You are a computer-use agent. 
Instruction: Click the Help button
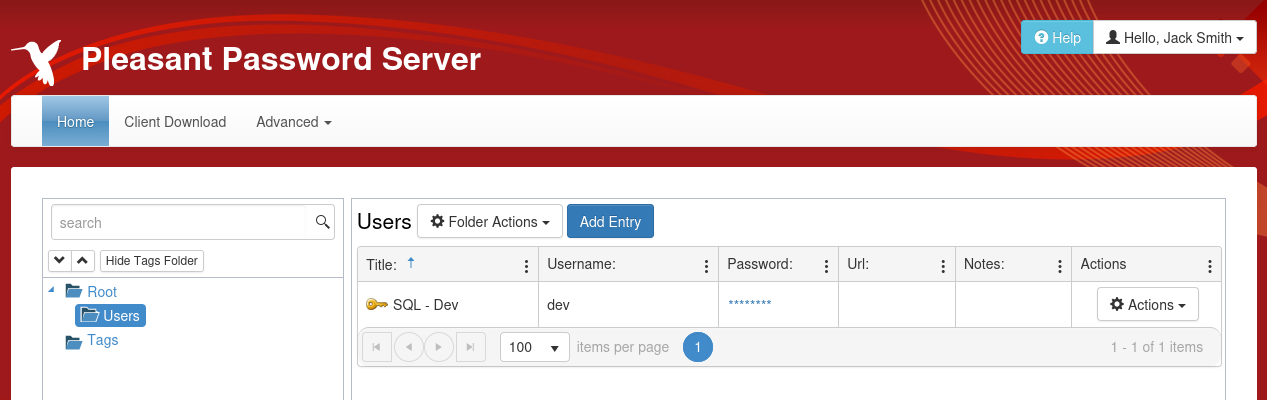click(x=1058, y=37)
